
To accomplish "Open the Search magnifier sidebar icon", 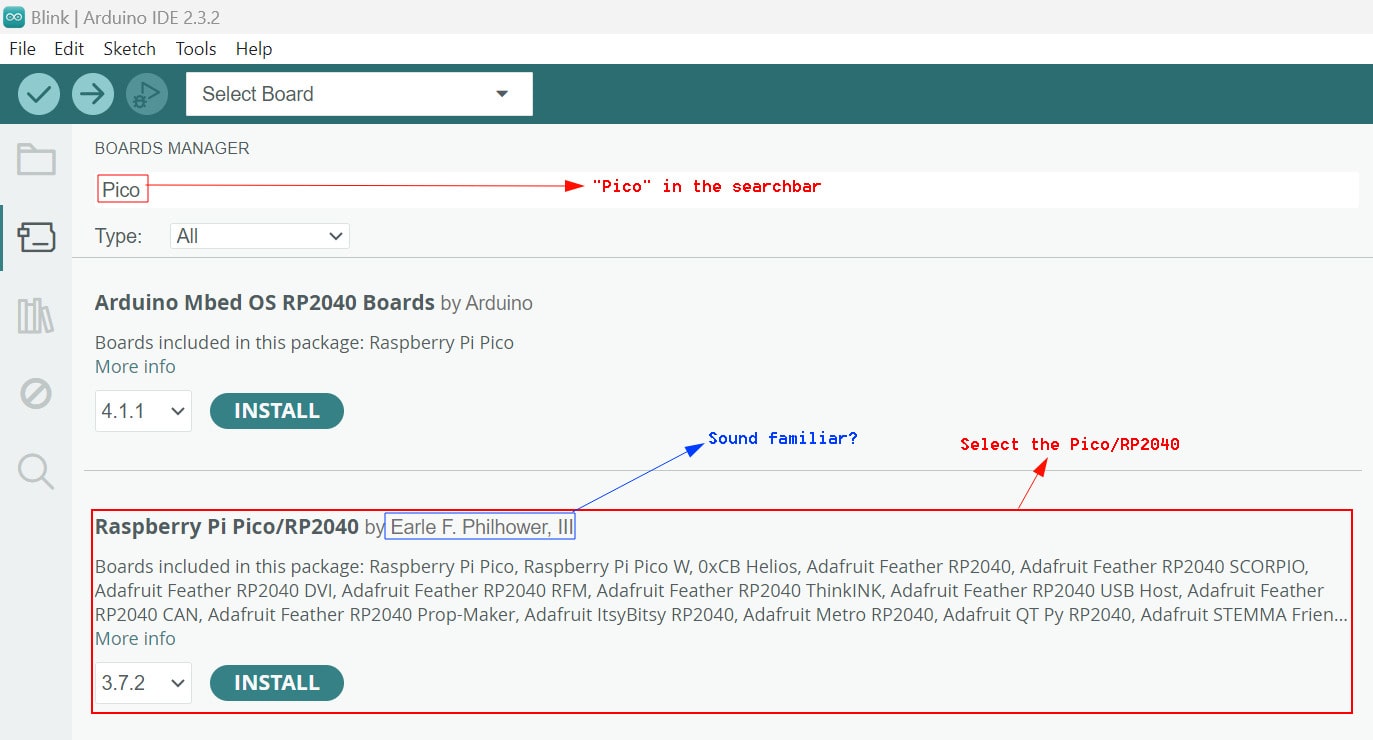I will [36, 471].
